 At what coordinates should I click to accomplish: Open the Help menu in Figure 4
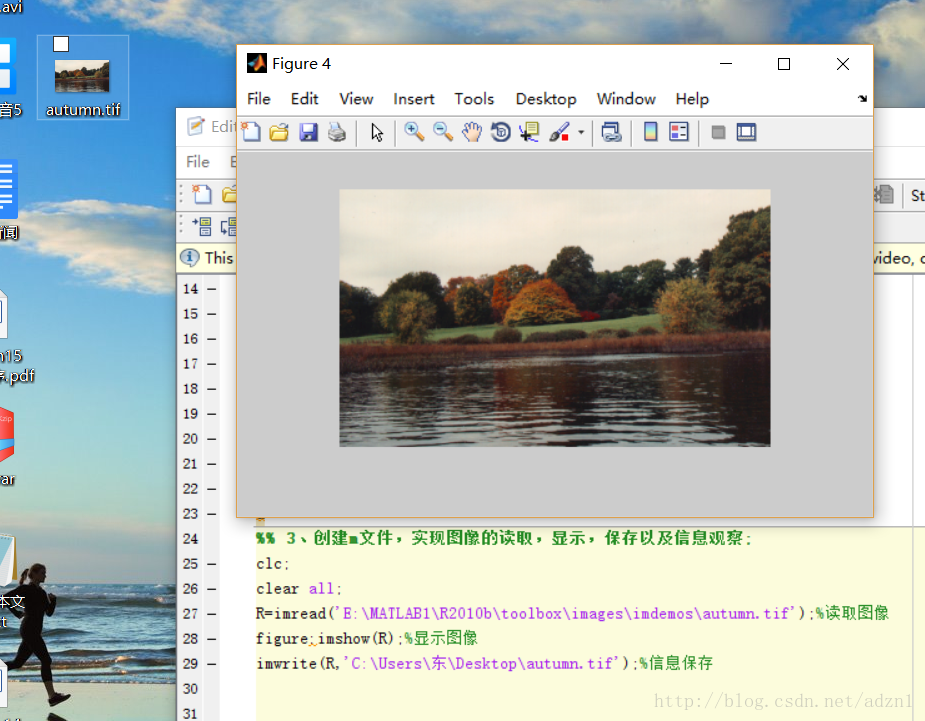click(692, 99)
